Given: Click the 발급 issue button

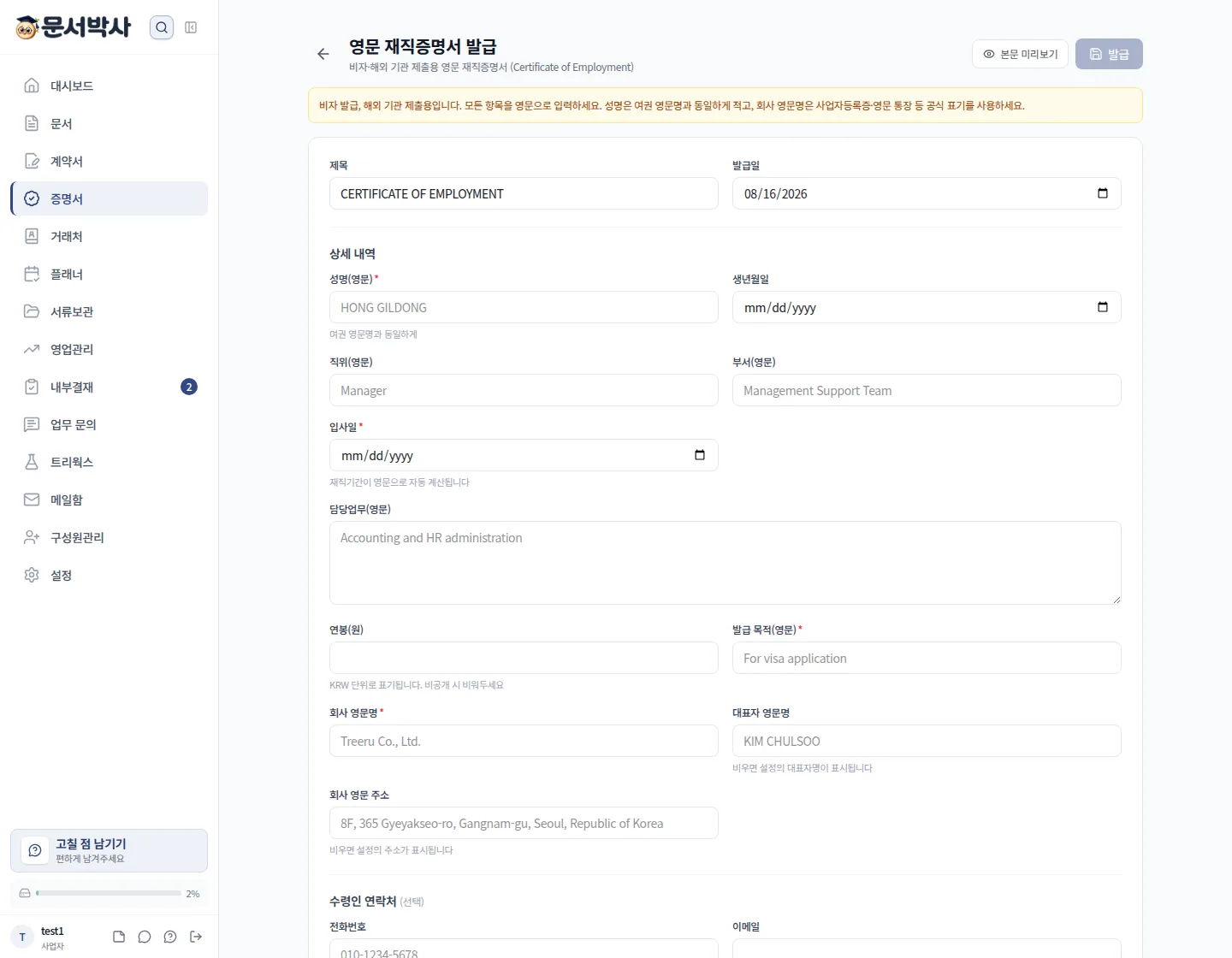Looking at the screenshot, I should click(x=1109, y=54).
